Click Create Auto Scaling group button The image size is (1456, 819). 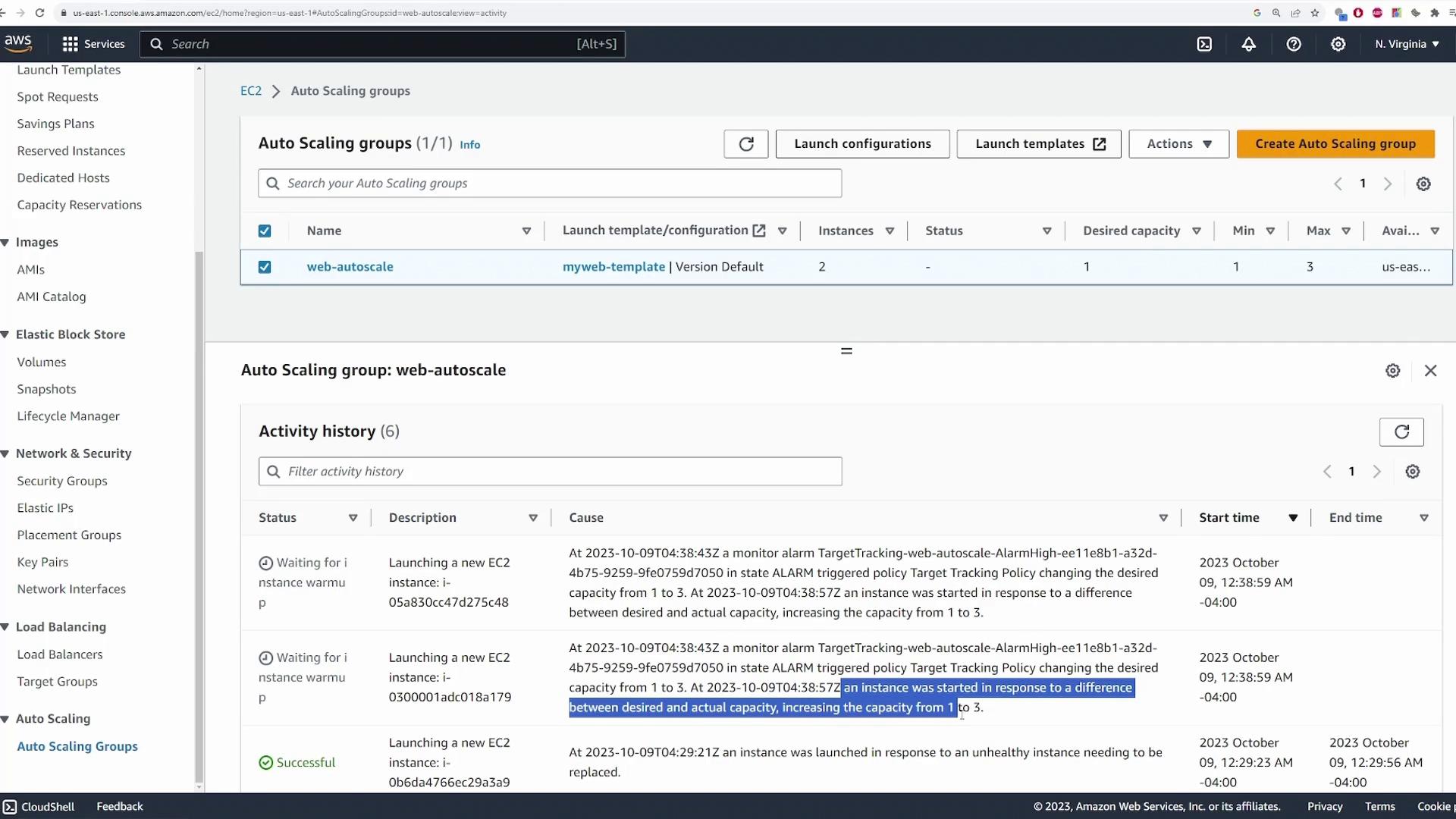point(1335,144)
